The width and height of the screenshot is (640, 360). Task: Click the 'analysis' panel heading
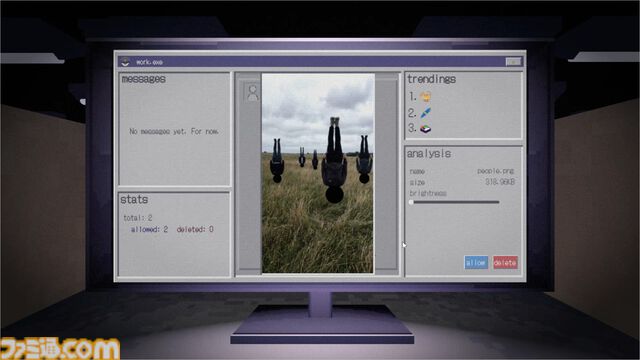click(x=429, y=154)
